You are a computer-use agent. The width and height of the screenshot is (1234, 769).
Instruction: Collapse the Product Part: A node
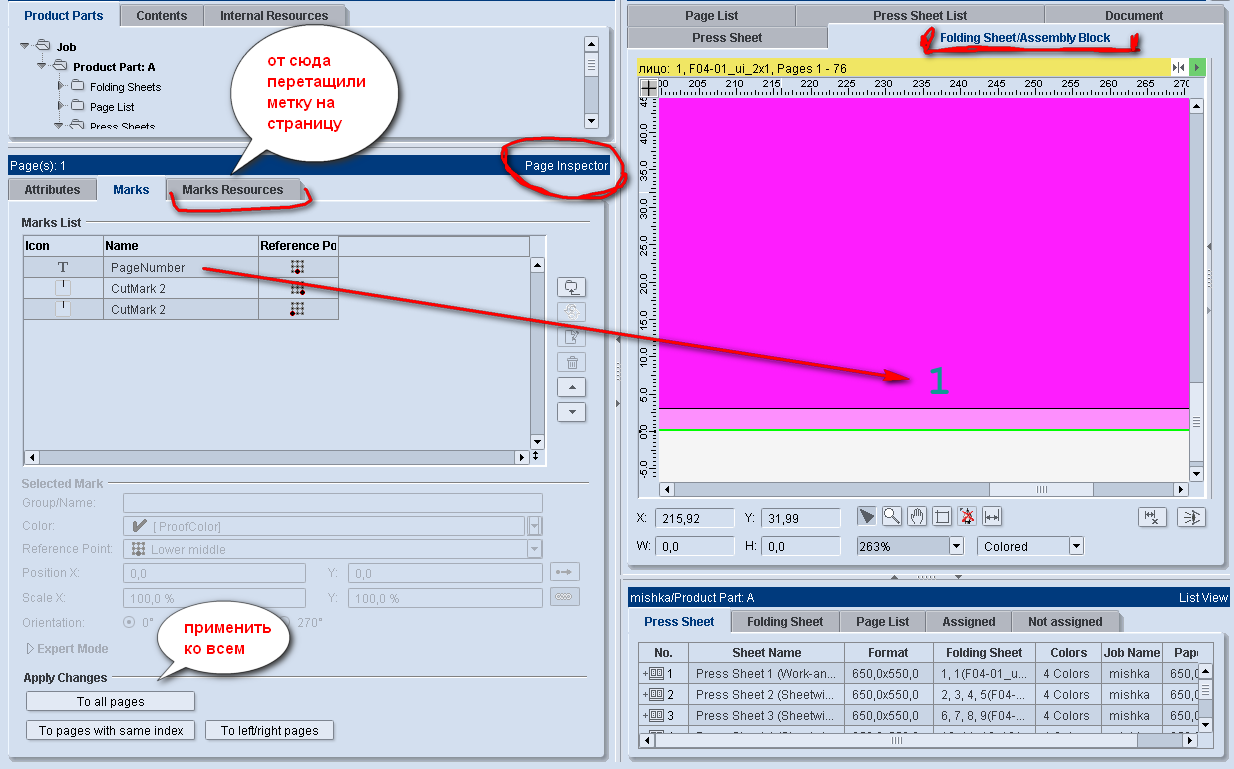click(x=43, y=66)
